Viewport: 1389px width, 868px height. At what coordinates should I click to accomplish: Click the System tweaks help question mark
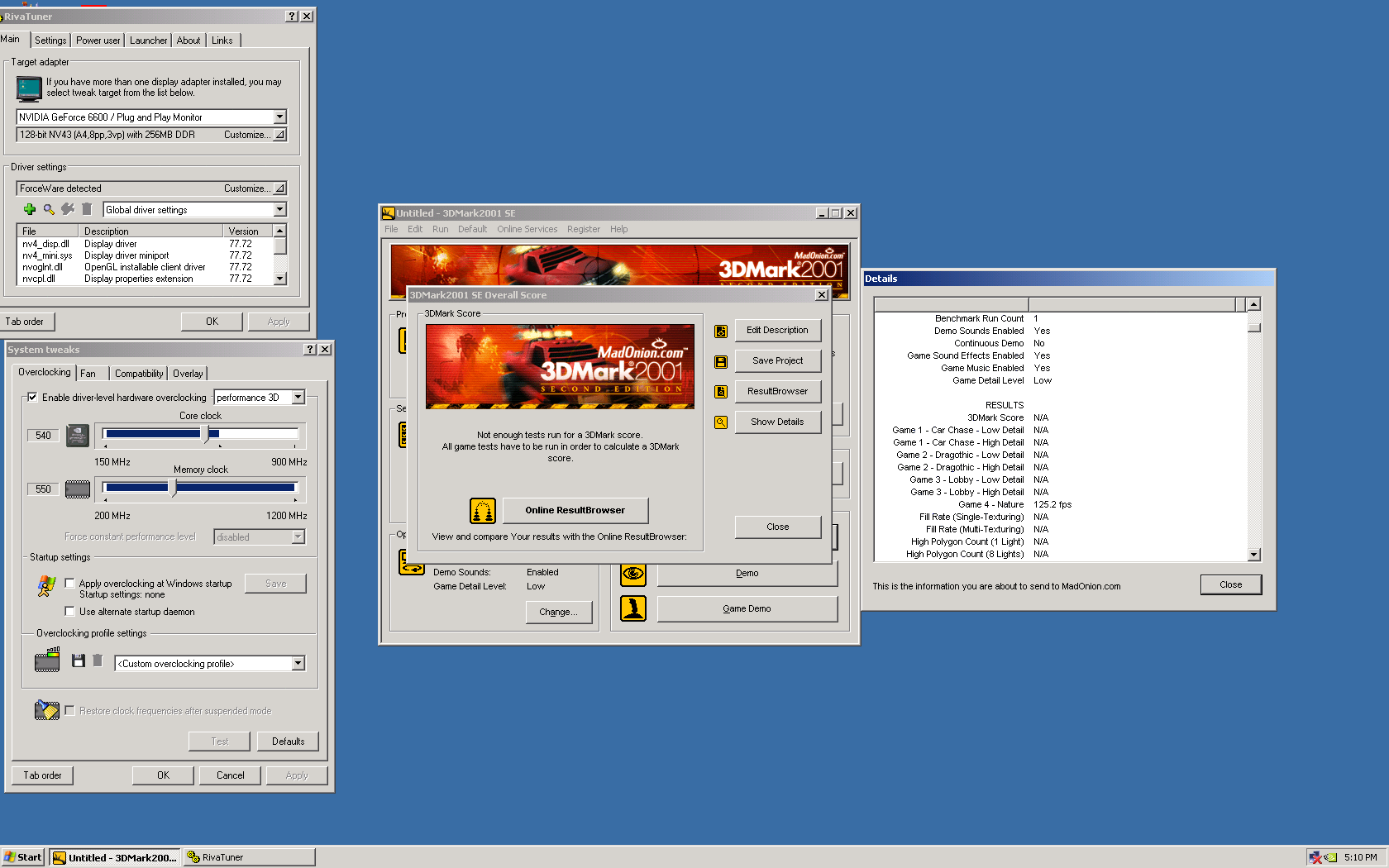click(x=310, y=350)
